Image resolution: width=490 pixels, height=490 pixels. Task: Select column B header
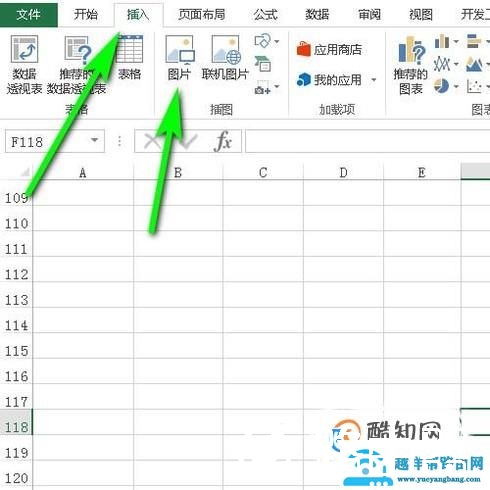click(178, 172)
